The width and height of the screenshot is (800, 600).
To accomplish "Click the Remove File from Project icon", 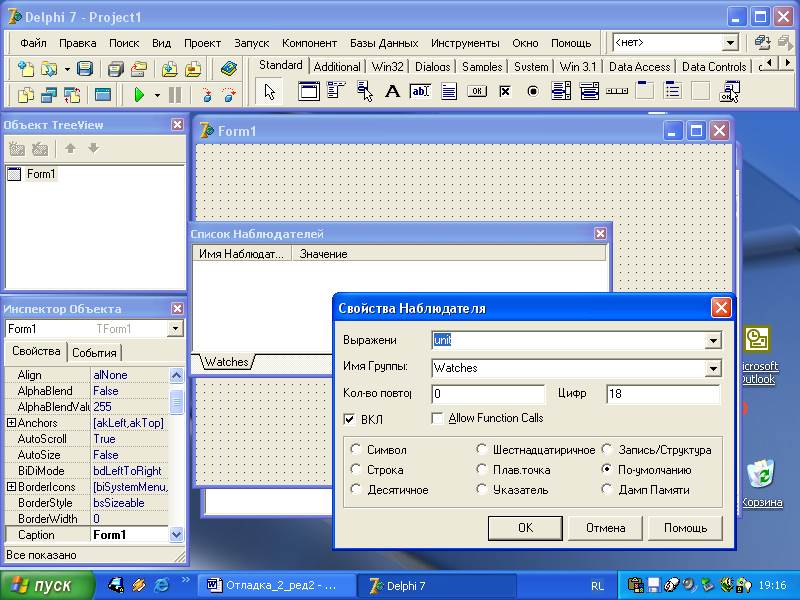I will click(x=193, y=68).
